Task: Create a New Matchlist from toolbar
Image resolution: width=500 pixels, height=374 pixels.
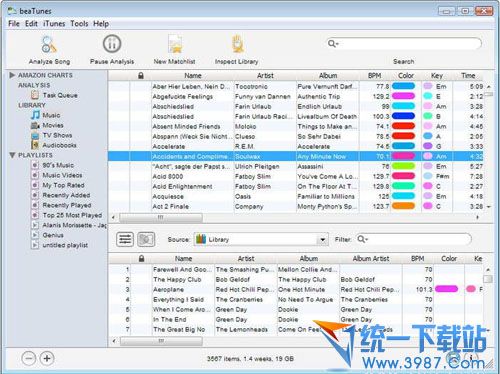Action: point(175,45)
